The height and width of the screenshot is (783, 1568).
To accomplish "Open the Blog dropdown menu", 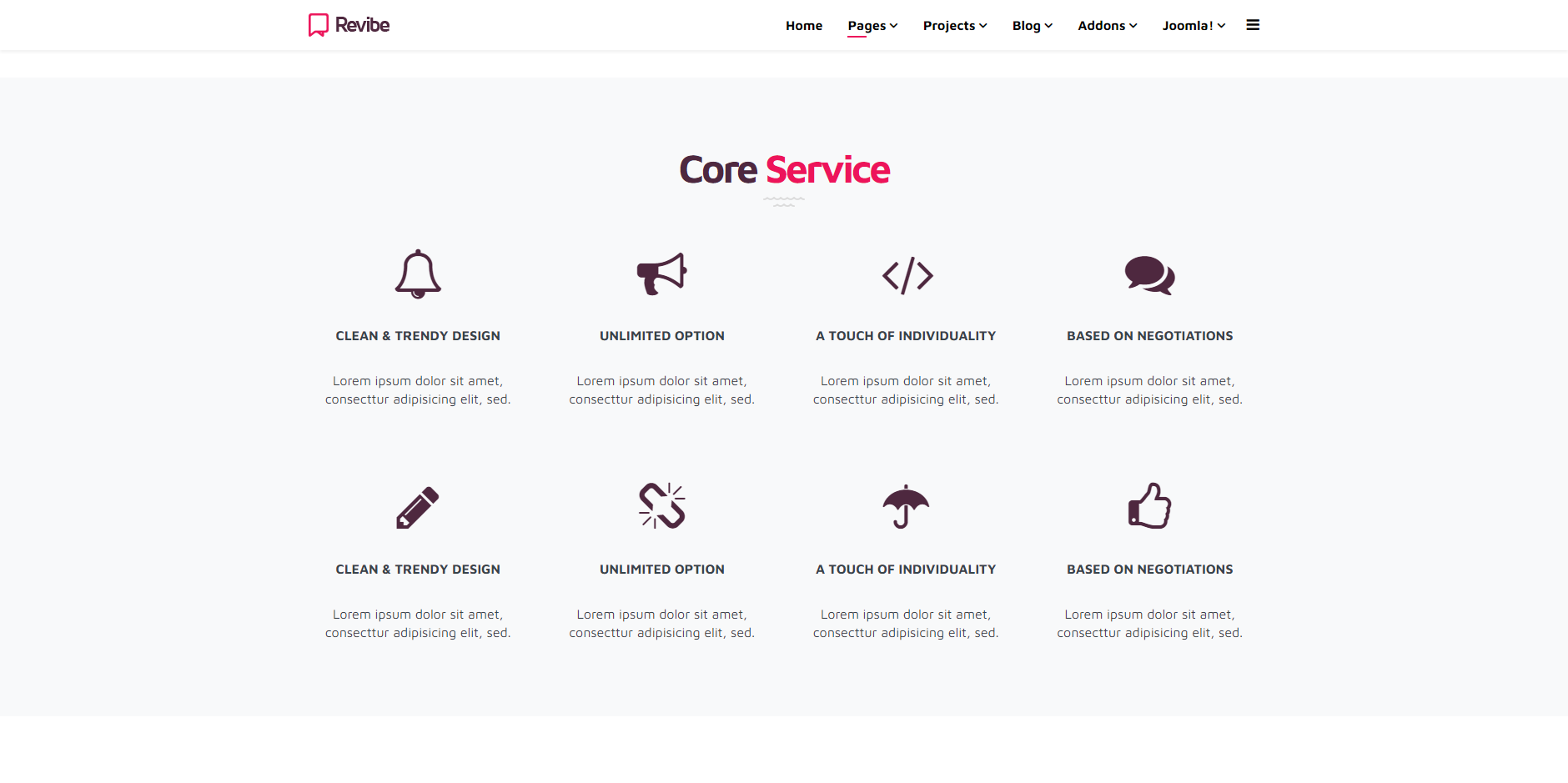I will pos(1033,26).
